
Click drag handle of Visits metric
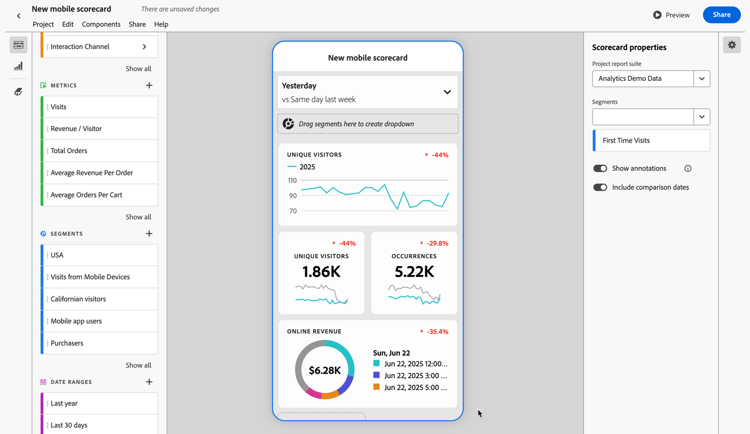(47, 107)
